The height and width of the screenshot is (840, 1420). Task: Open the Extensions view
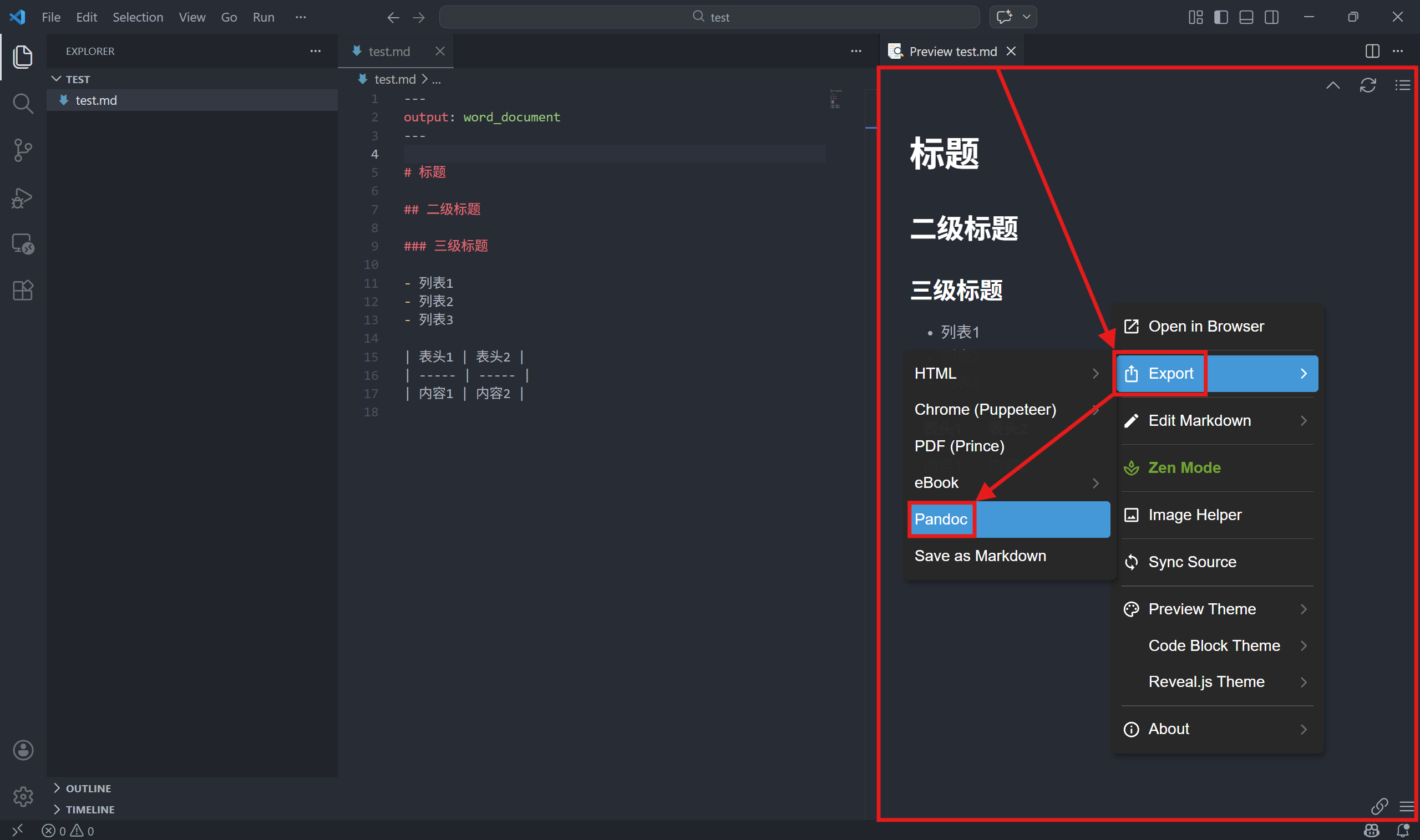[23, 290]
